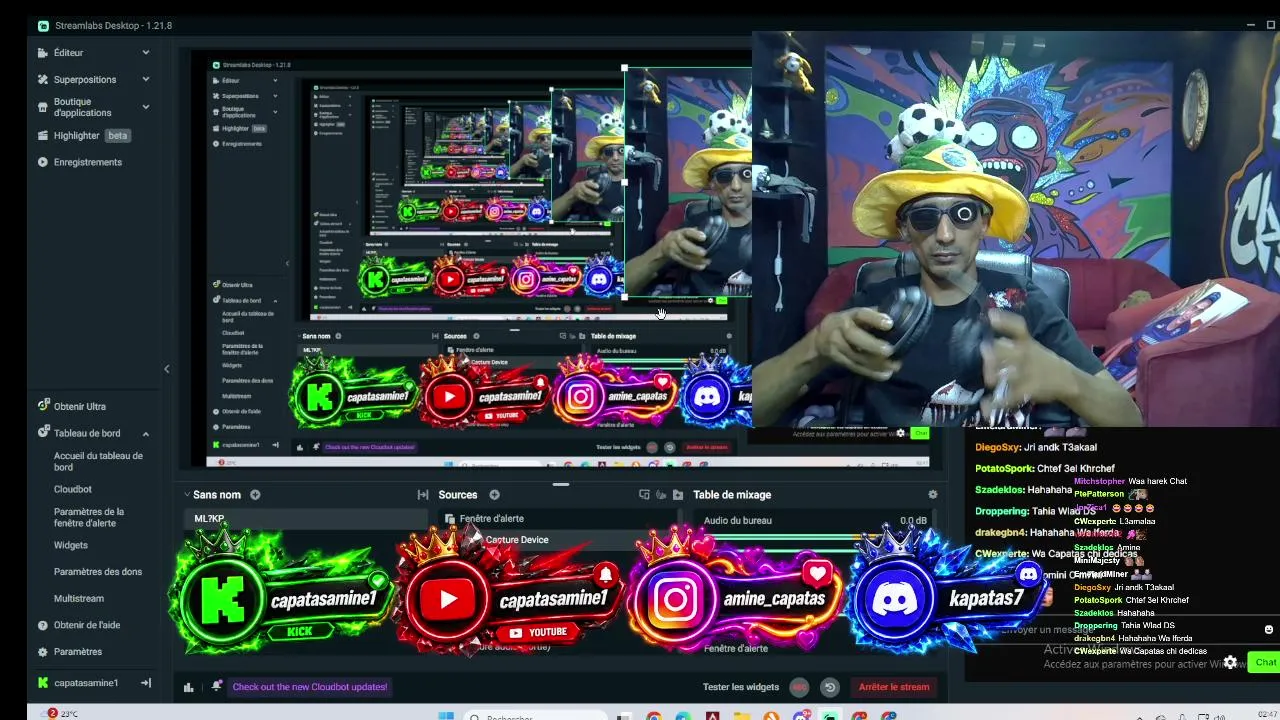Viewport: 1280px width, 720px height.
Task: Select the Widgets menu item
Action: click(x=71, y=545)
